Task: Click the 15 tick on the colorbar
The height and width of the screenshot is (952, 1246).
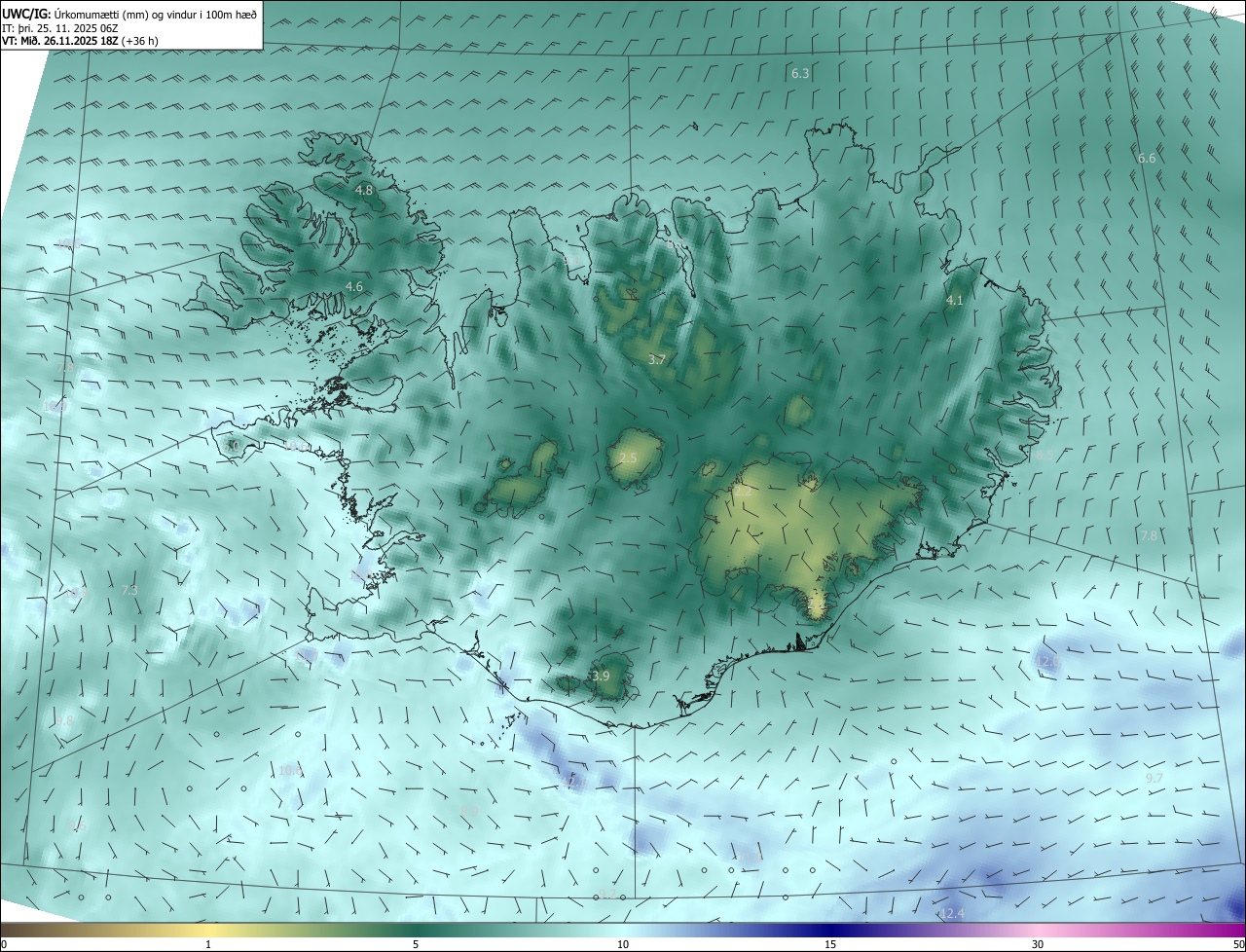Action: click(x=830, y=944)
